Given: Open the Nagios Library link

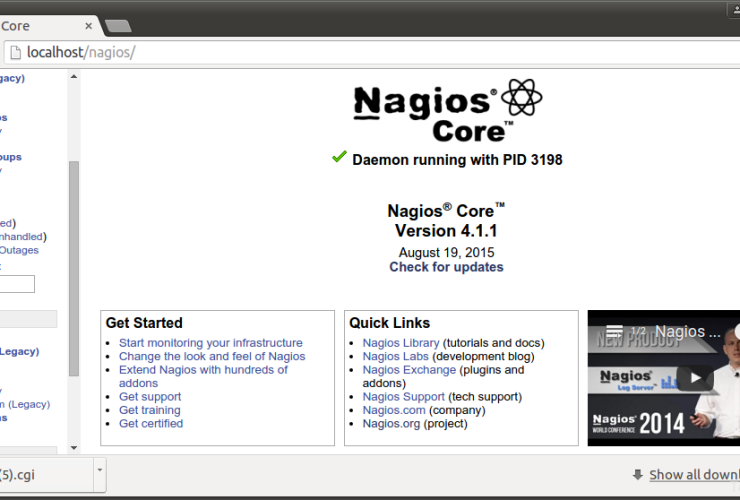Looking at the screenshot, I should tap(401, 343).
